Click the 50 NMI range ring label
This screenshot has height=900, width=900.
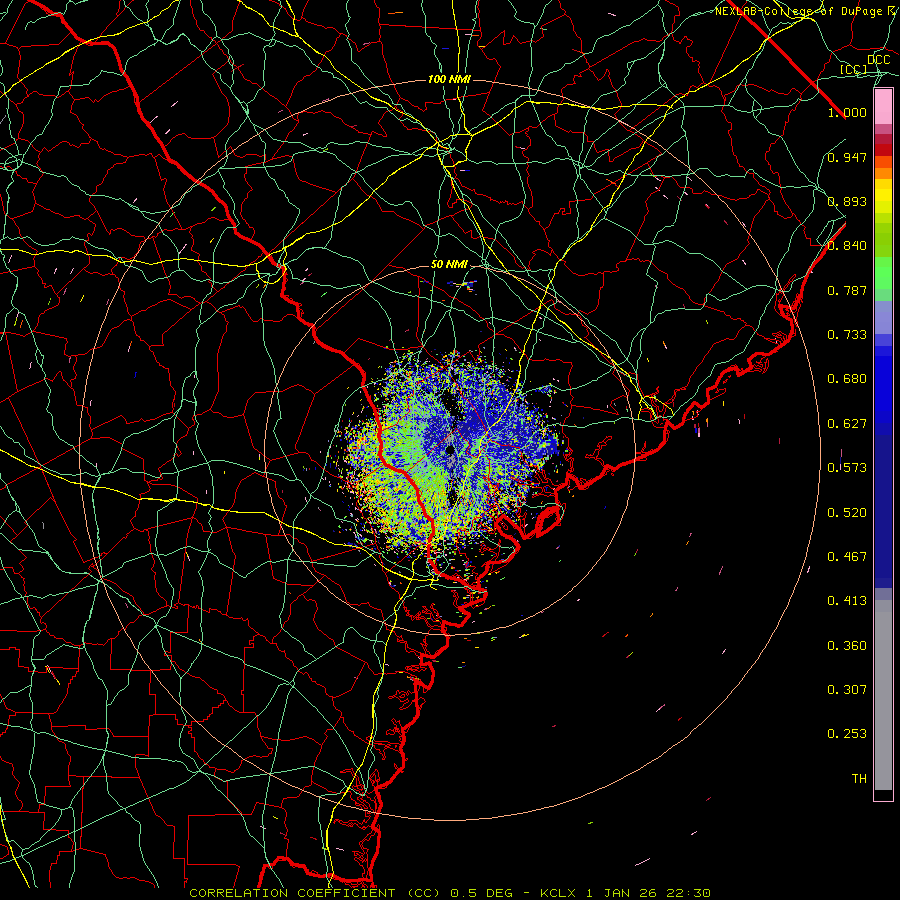(x=449, y=265)
